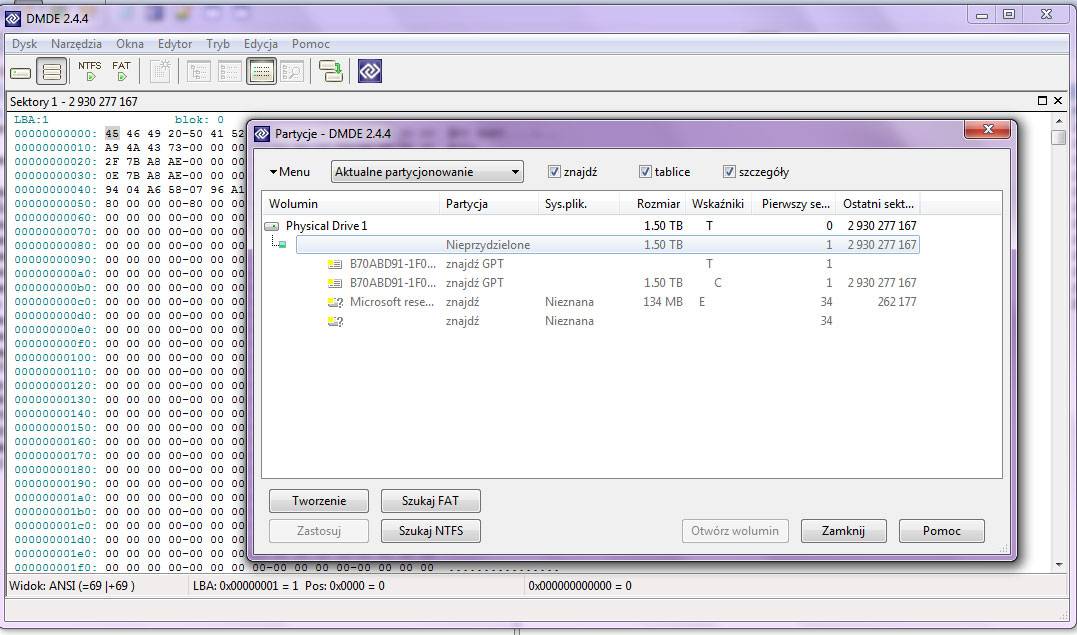
Task: Click the unnamed Nieznana partition icon
Action: click(x=335, y=322)
